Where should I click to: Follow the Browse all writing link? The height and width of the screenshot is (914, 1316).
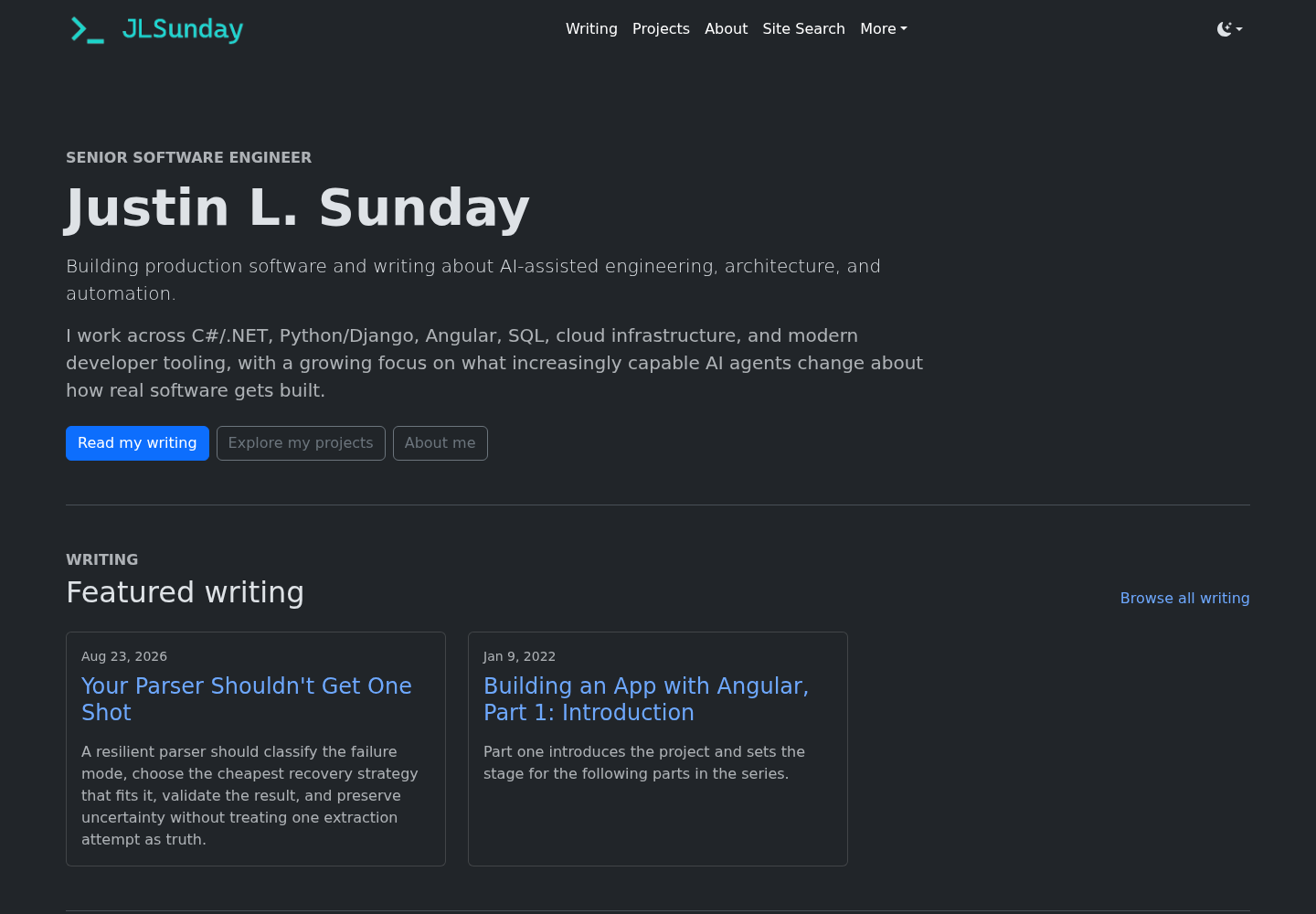coord(1184,598)
